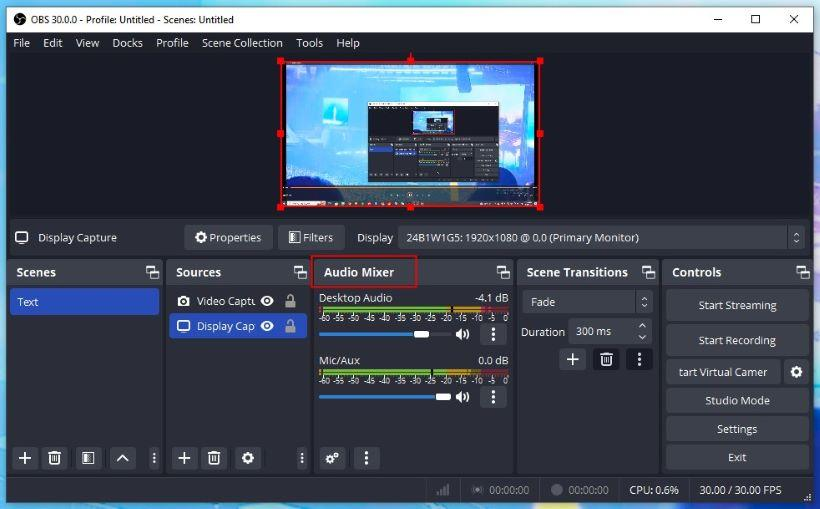Screen dimensions: 820x509
Task: Lock the Display Capture source
Action: tap(290, 326)
